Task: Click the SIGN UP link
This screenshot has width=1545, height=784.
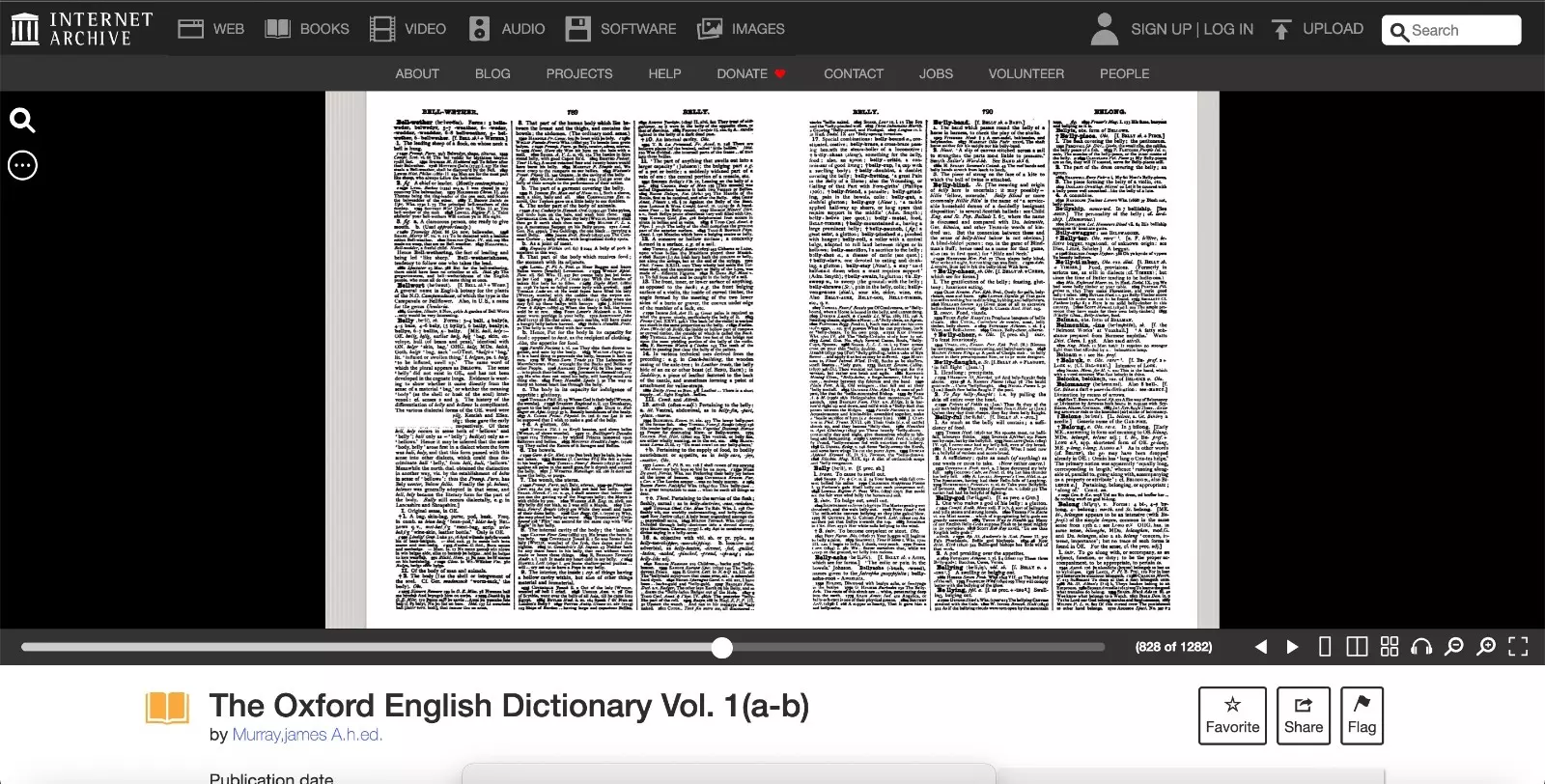Action: [1161, 29]
